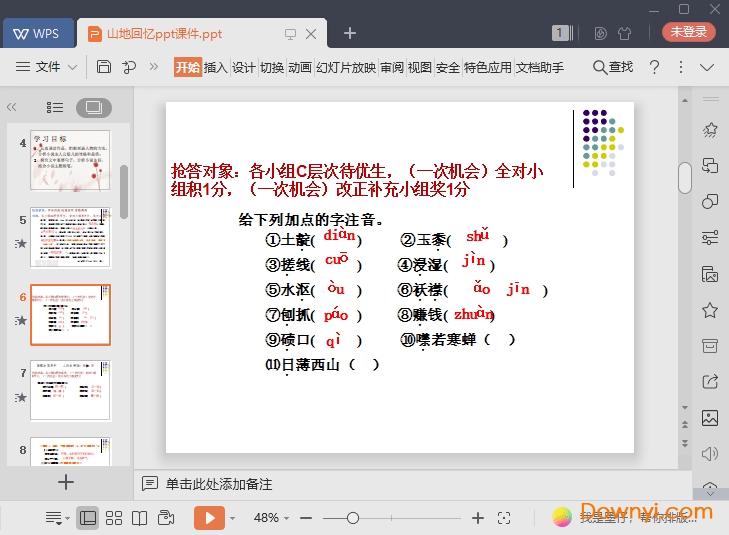Click the zoom slider handle
729x535 pixels.
(353, 518)
